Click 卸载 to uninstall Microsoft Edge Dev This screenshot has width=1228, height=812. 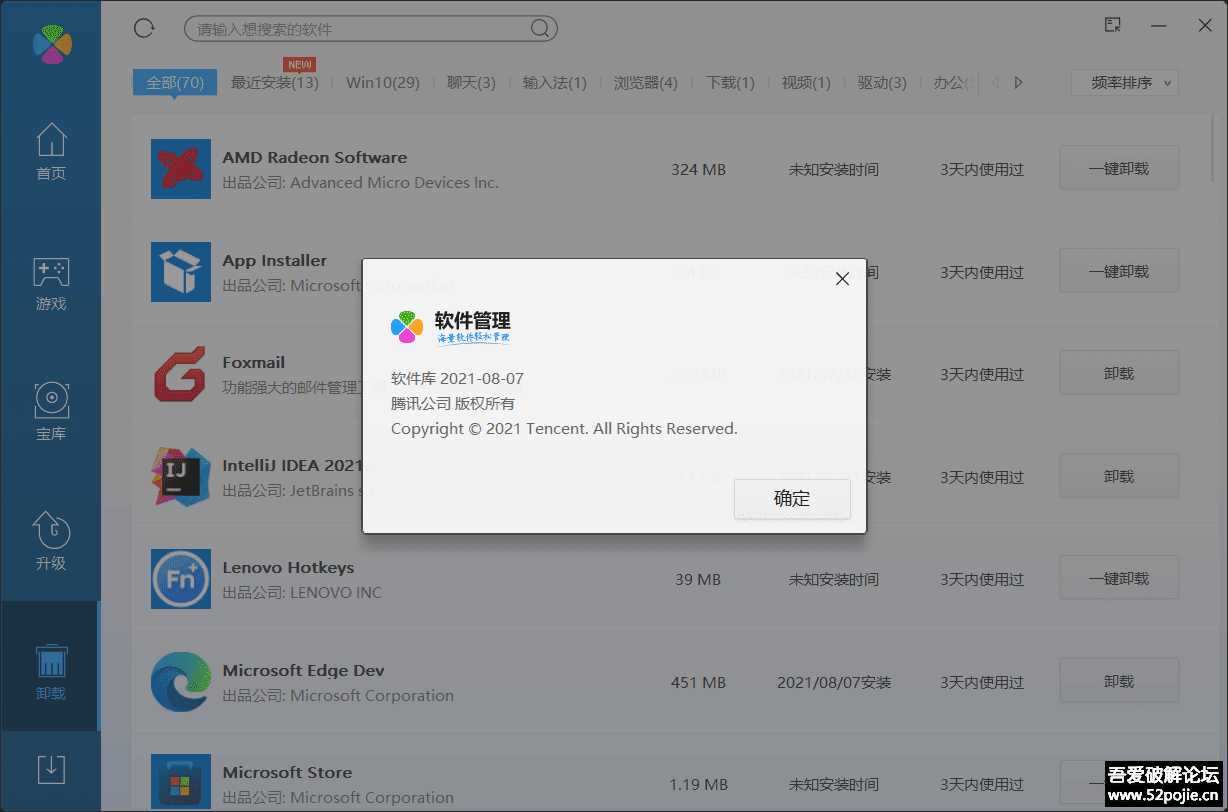coord(1118,680)
